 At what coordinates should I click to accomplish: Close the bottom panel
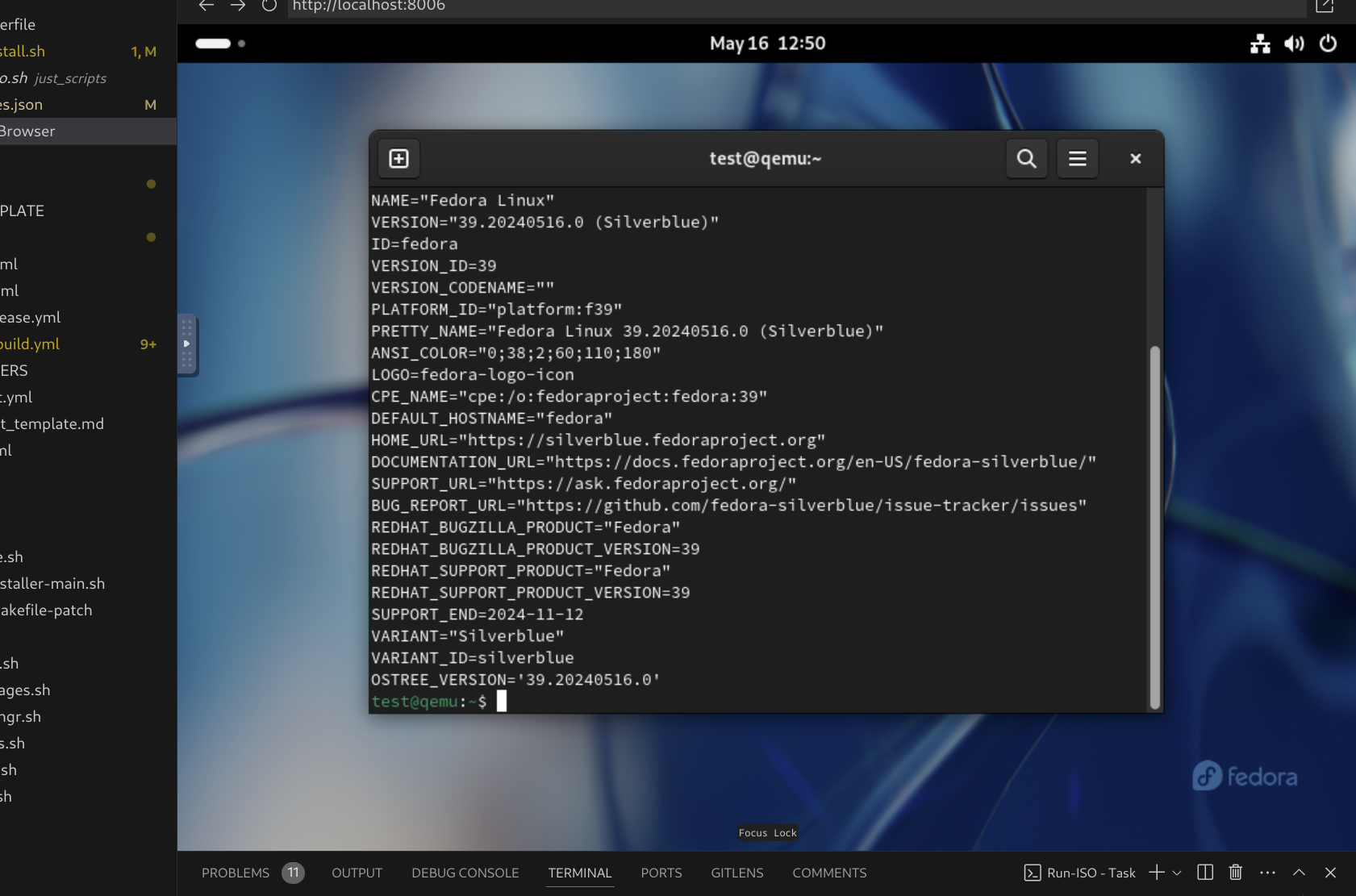click(1331, 873)
